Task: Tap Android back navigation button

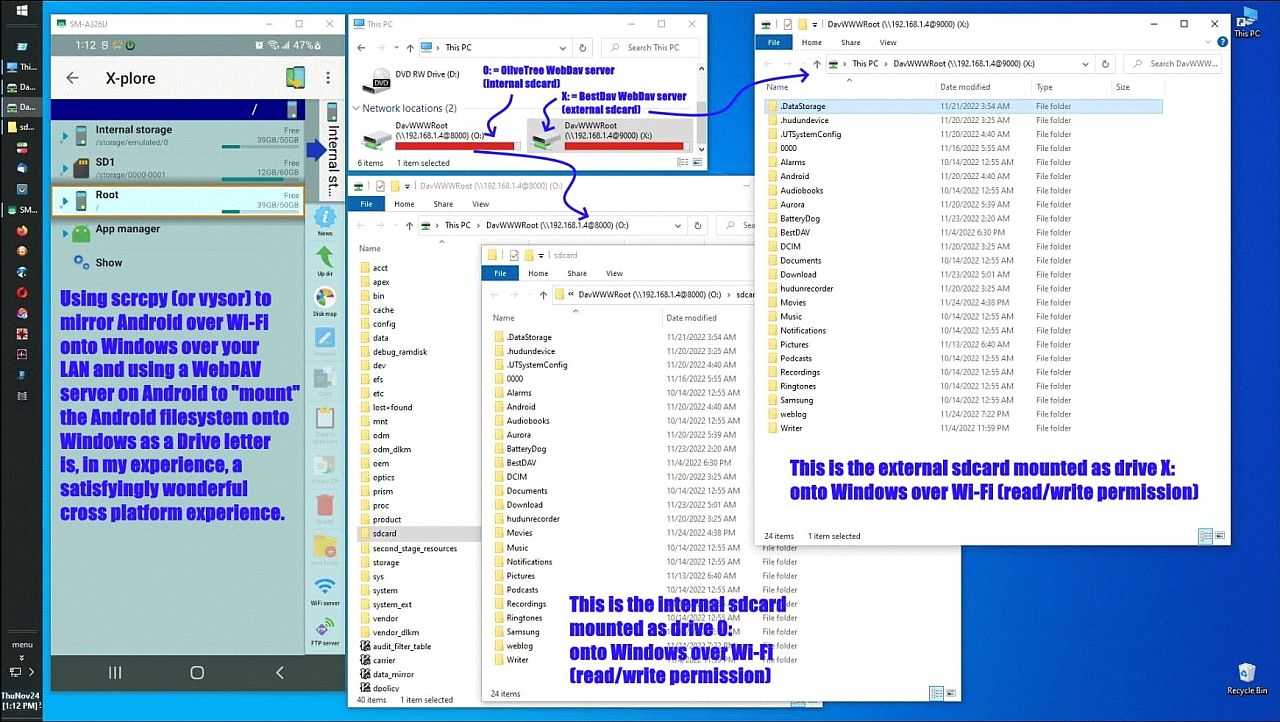Action: [280, 672]
